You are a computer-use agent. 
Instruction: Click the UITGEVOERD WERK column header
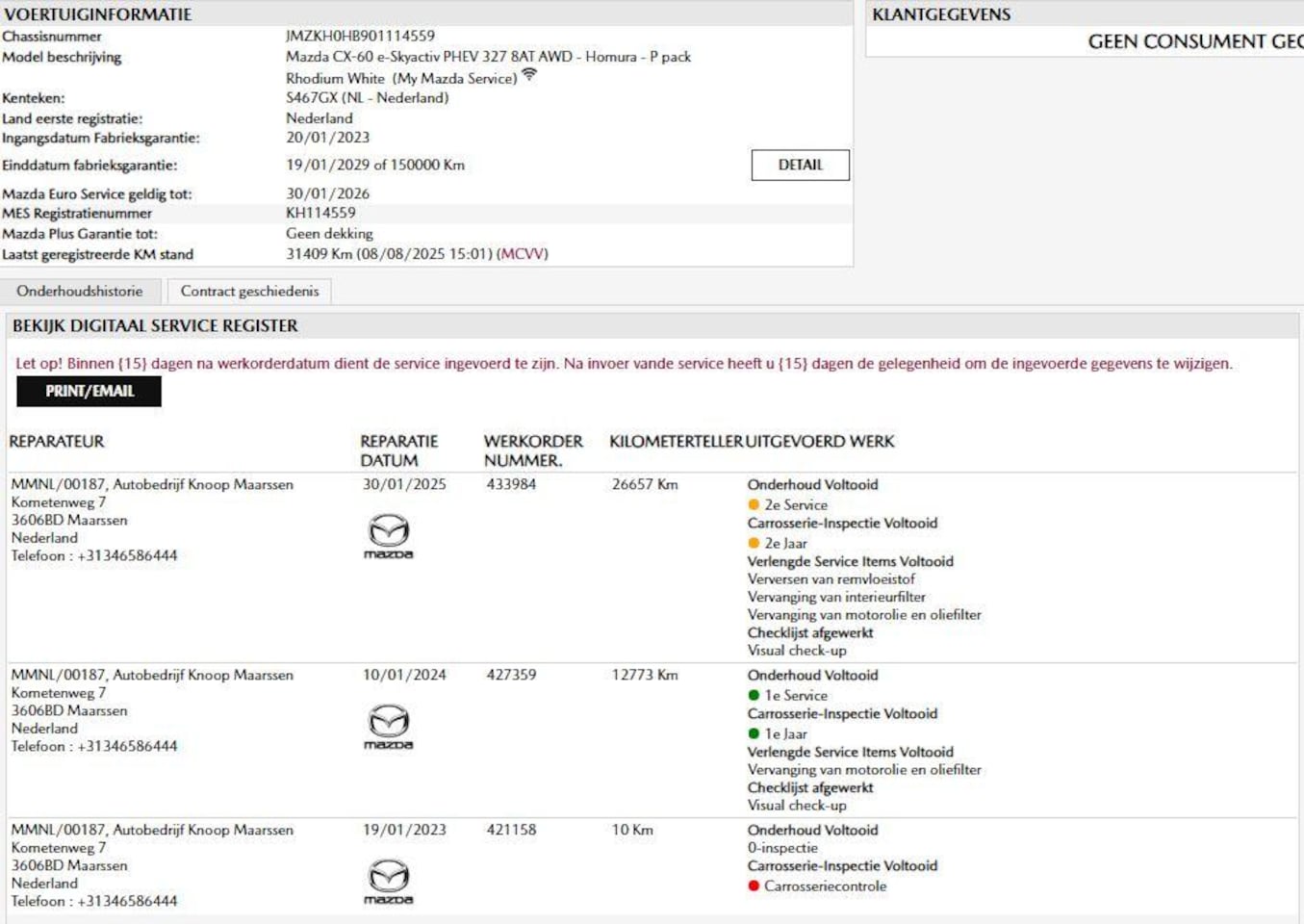point(820,441)
